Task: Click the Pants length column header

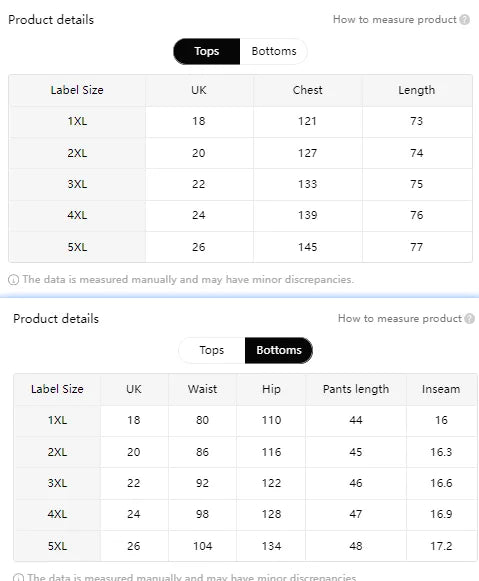Action: 356,389
